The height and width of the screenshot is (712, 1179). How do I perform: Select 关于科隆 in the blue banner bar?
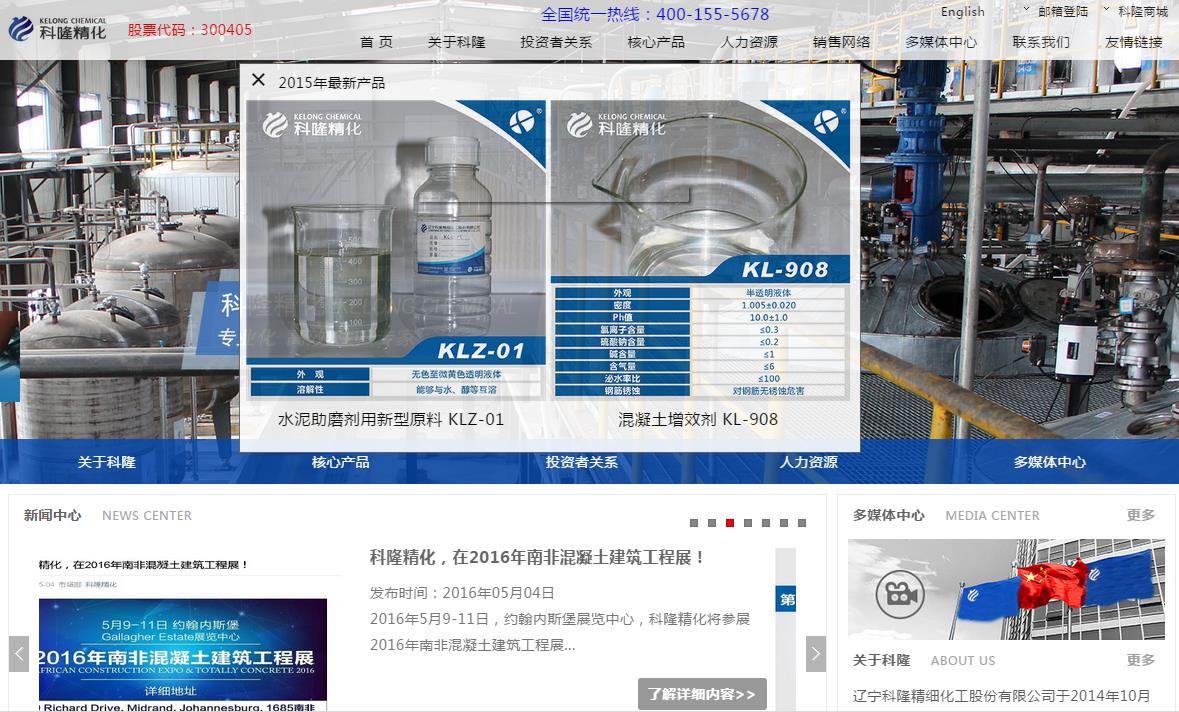[x=107, y=462]
